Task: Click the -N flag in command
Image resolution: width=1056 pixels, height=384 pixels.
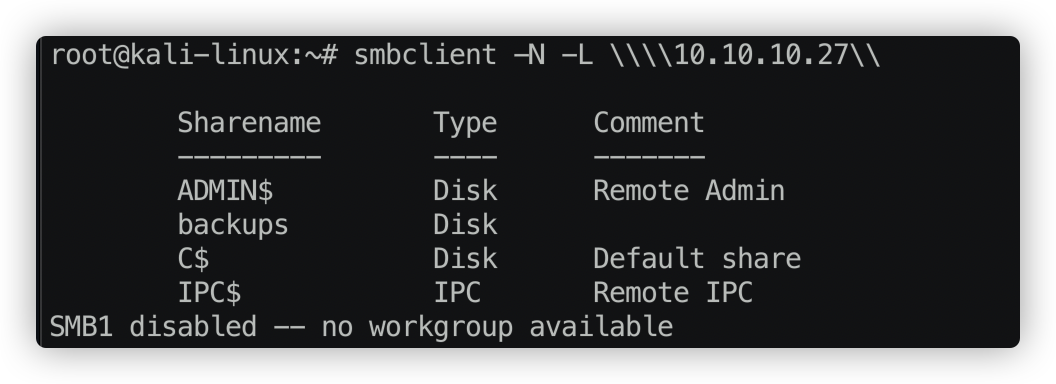Action: [x=529, y=55]
